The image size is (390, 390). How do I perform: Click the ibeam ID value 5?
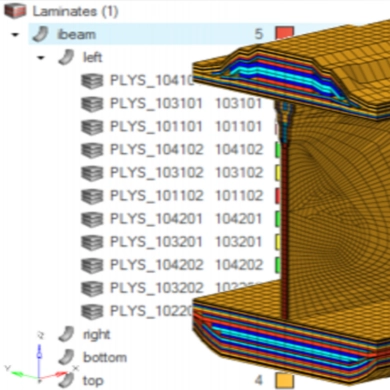[259, 34]
